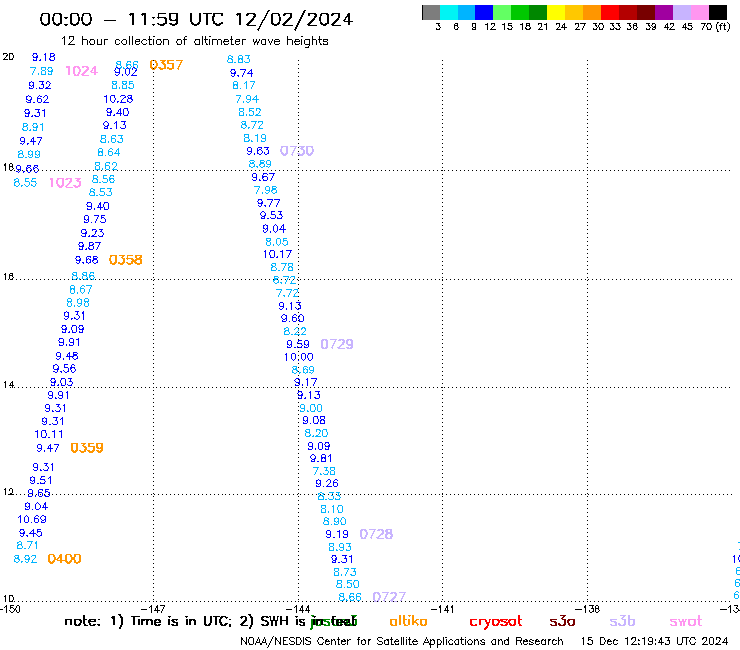The height and width of the screenshot is (650, 740).
Task: Select the reading 9.19 beside 0728
Action: pyautogui.click(x=337, y=534)
